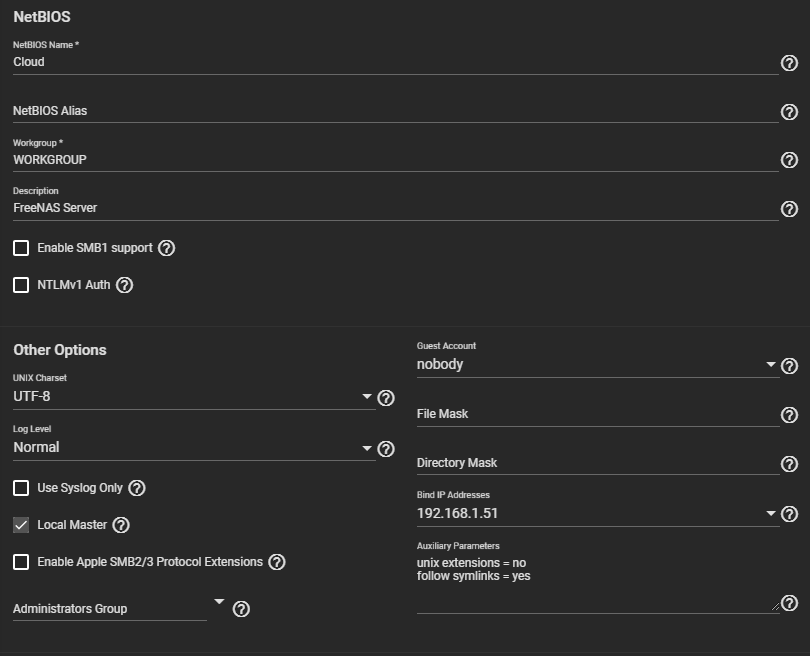
Task: Click into the Directory Mask field
Action: 596,463
